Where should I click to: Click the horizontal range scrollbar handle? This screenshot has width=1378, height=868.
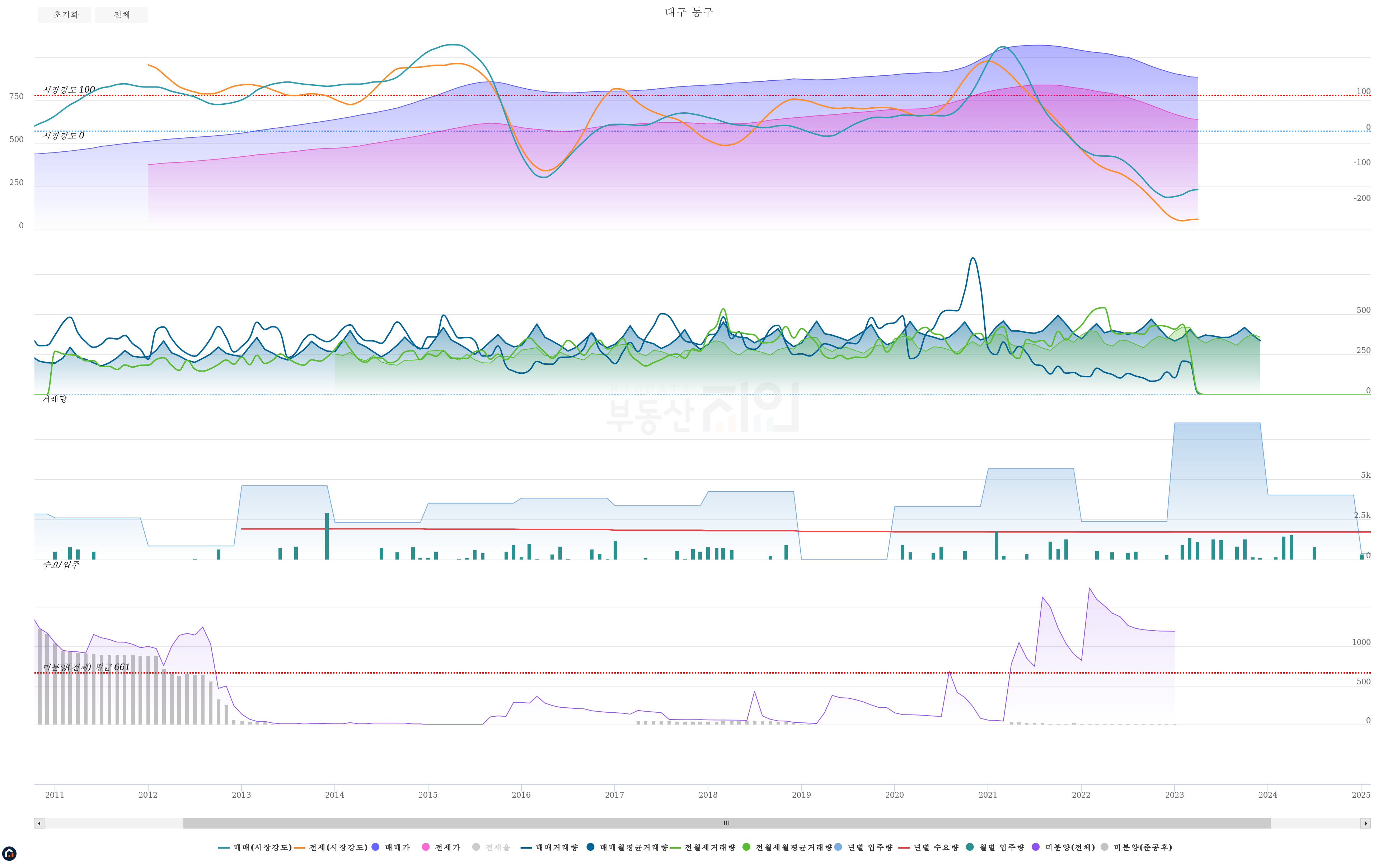726,824
